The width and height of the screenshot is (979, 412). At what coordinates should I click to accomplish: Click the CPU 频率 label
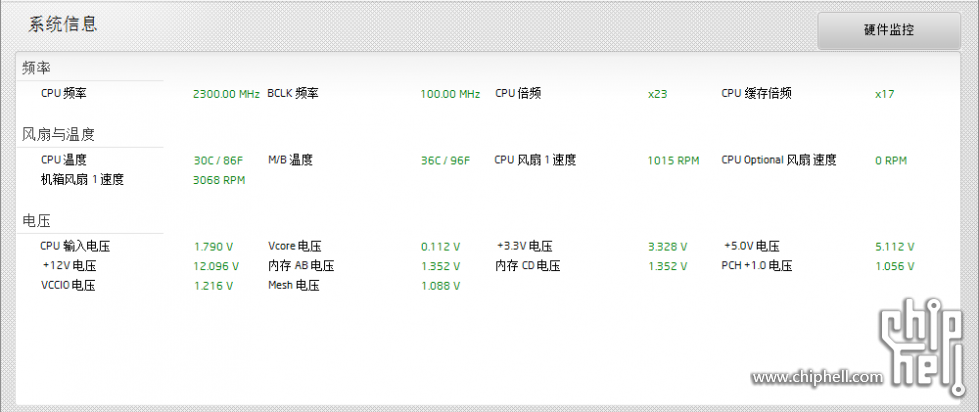(64, 94)
